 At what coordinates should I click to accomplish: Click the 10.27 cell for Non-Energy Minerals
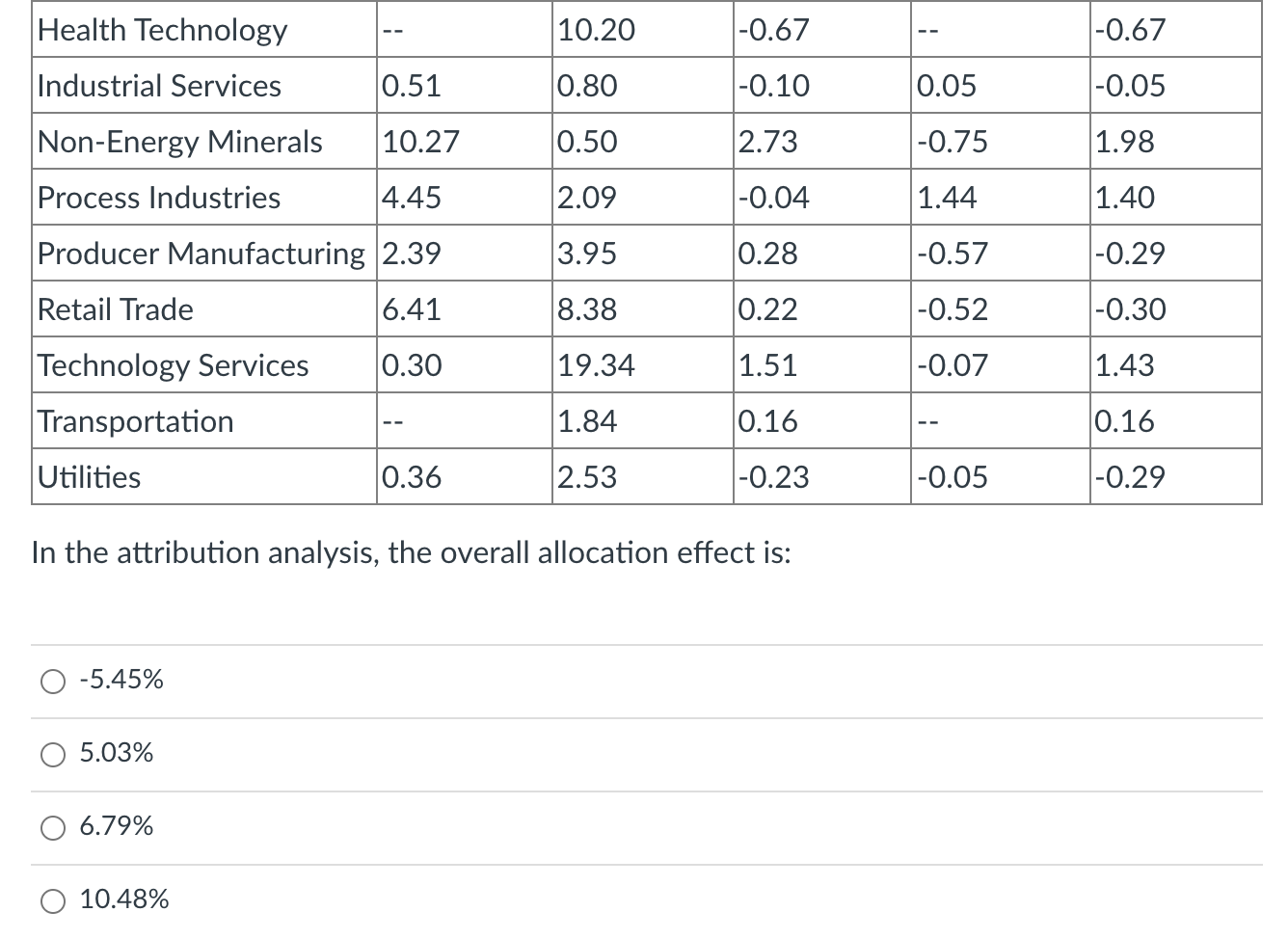417,142
